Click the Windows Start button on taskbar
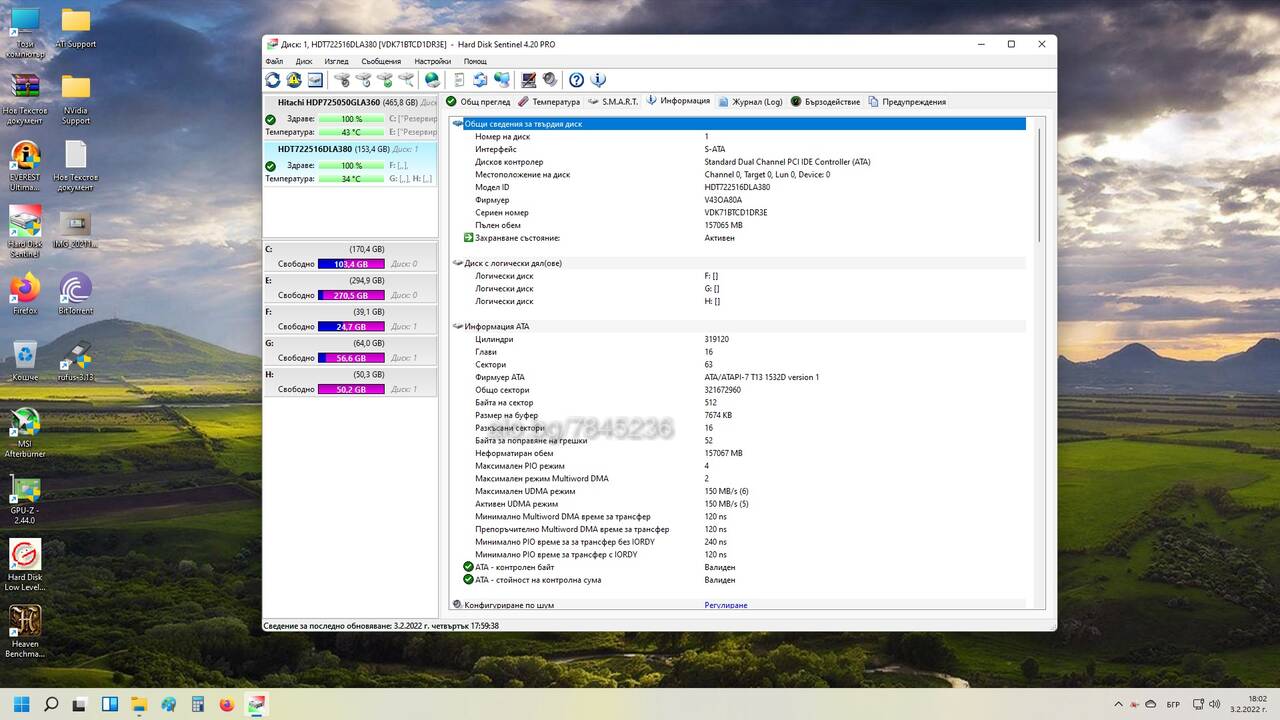The width and height of the screenshot is (1280, 720). pos(22,704)
